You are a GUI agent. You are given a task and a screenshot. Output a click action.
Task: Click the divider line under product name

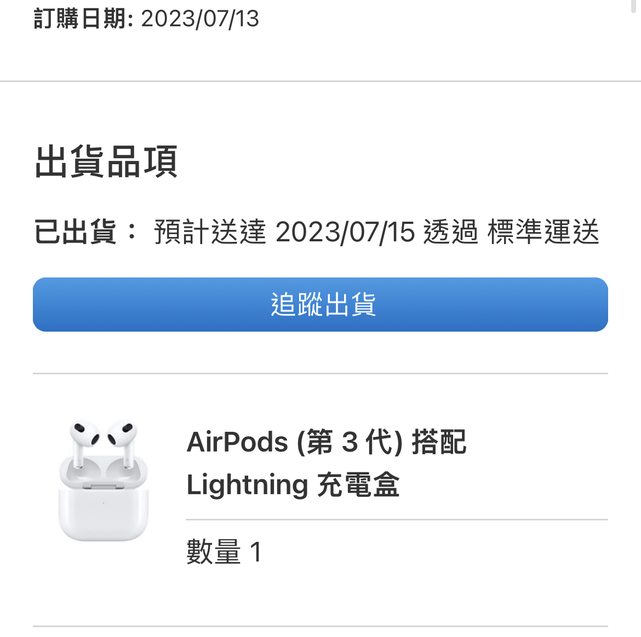[396, 520]
